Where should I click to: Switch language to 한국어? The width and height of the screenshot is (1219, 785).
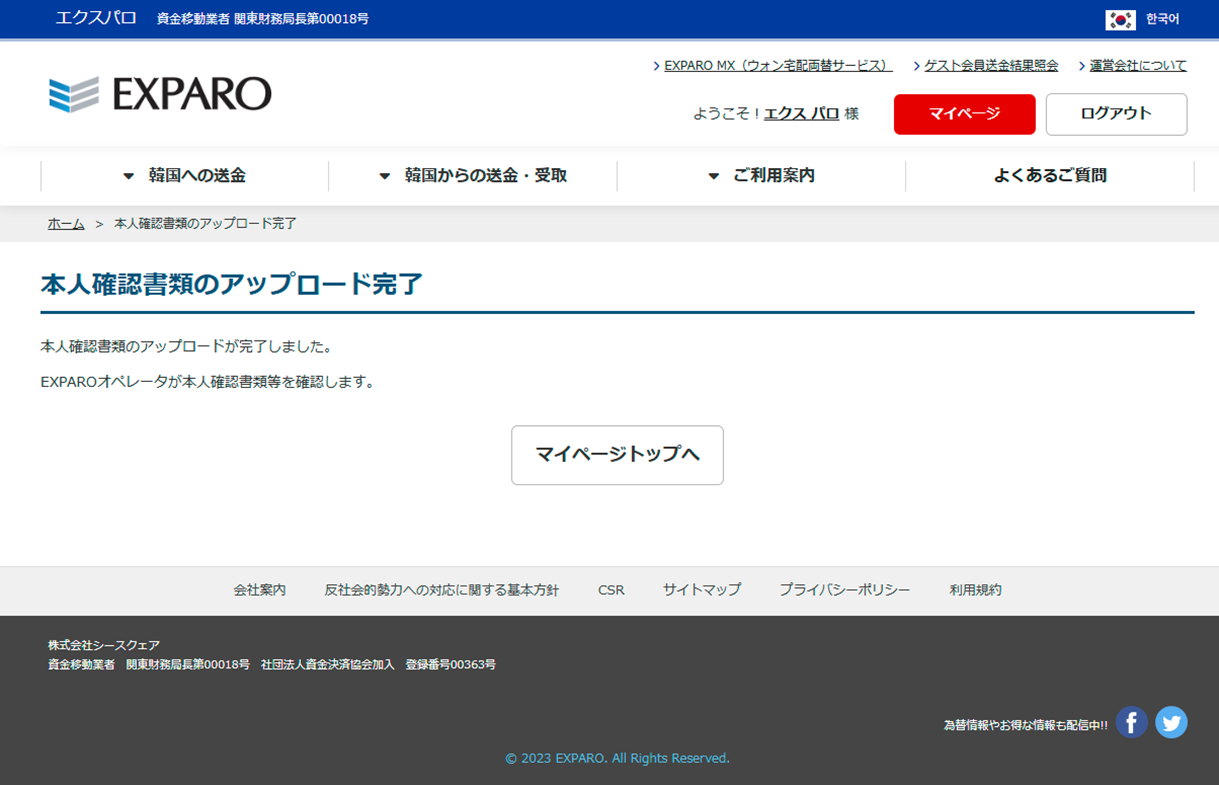click(x=1162, y=19)
